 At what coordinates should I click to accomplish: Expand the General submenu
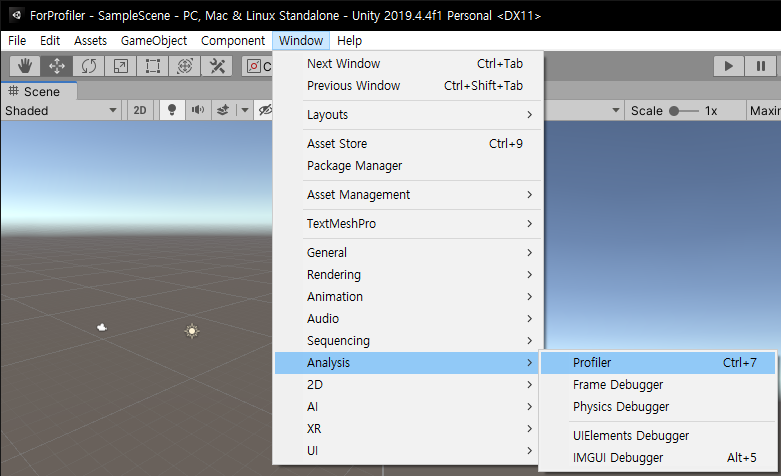(x=408, y=252)
